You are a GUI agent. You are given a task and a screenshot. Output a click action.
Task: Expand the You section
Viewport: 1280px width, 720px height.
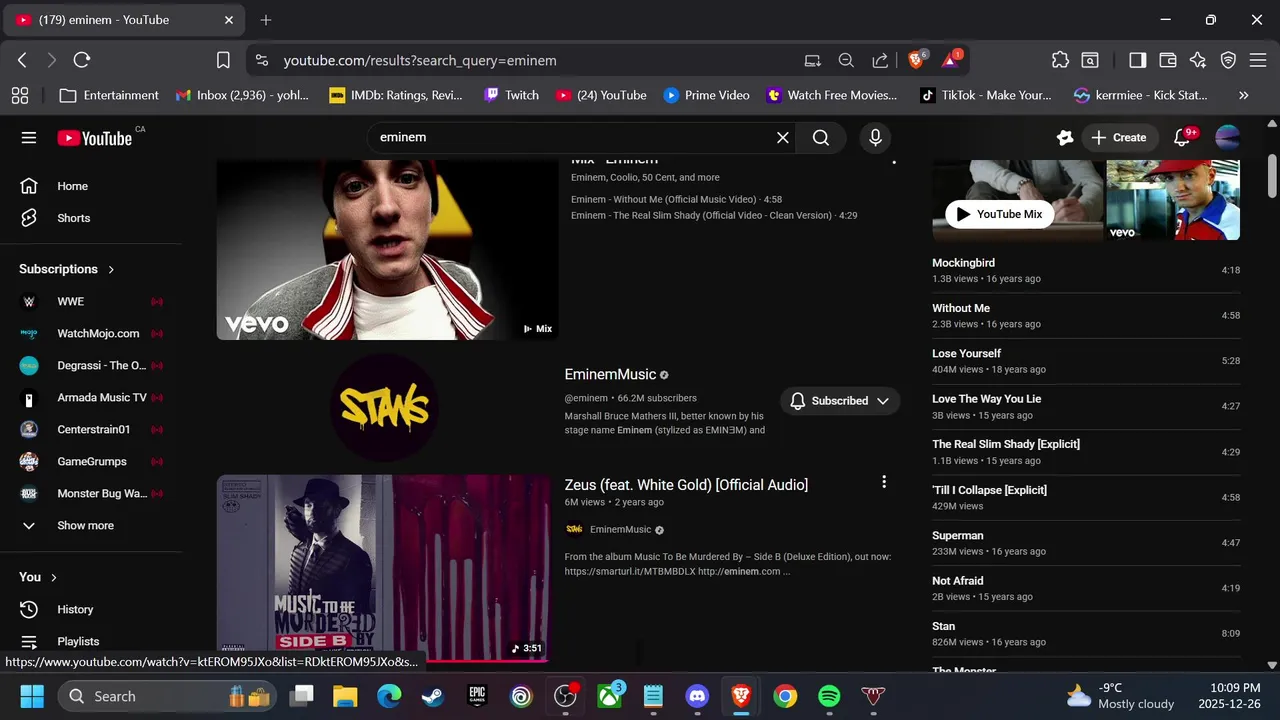click(39, 577)
